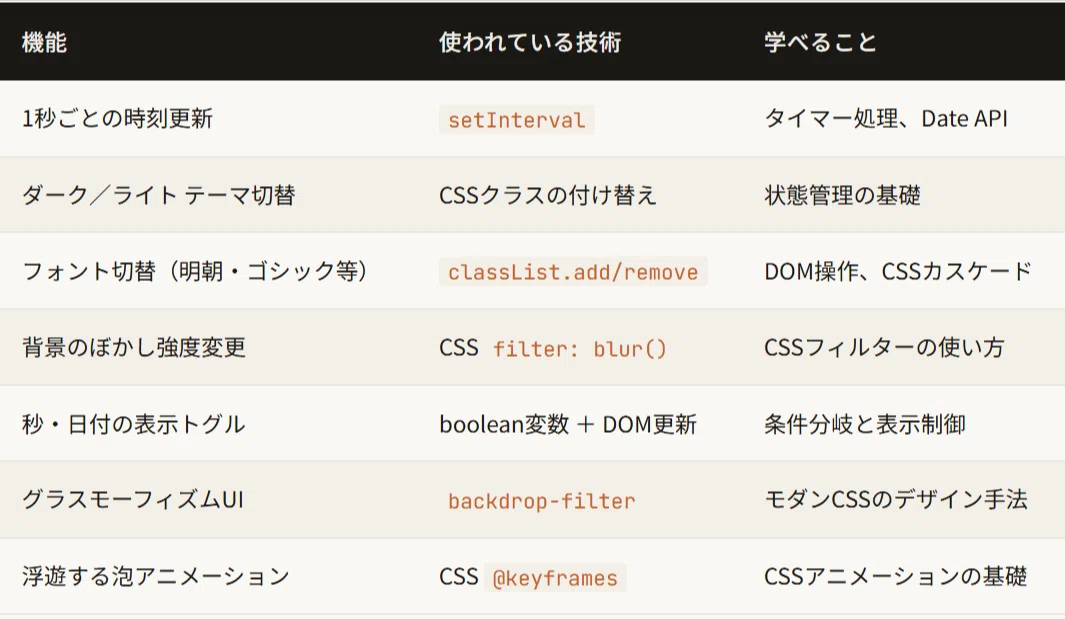Click the '背景のぼかし強度変更' cell
1065x619 pixels.
(134, 347)
